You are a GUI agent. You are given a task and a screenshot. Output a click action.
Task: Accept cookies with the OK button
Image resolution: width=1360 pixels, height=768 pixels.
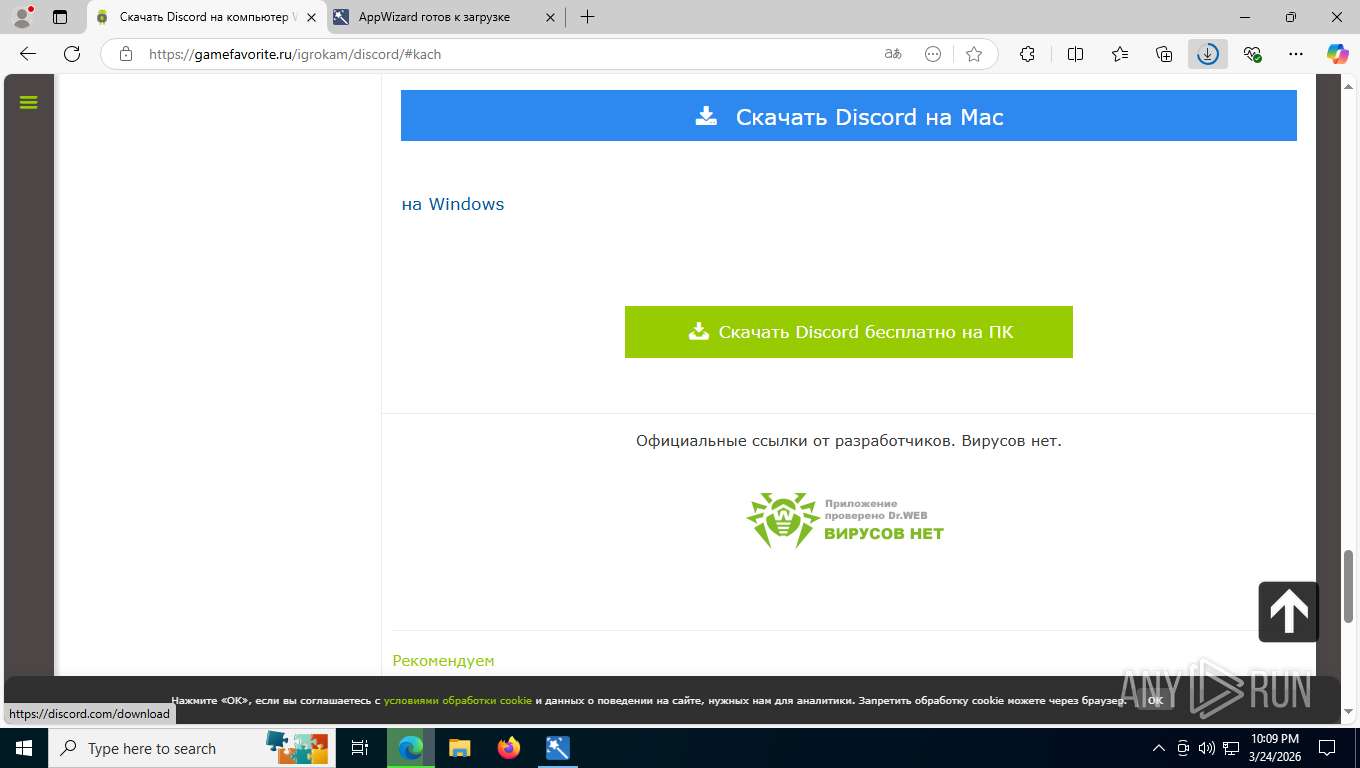click(x=1155, y=700)
